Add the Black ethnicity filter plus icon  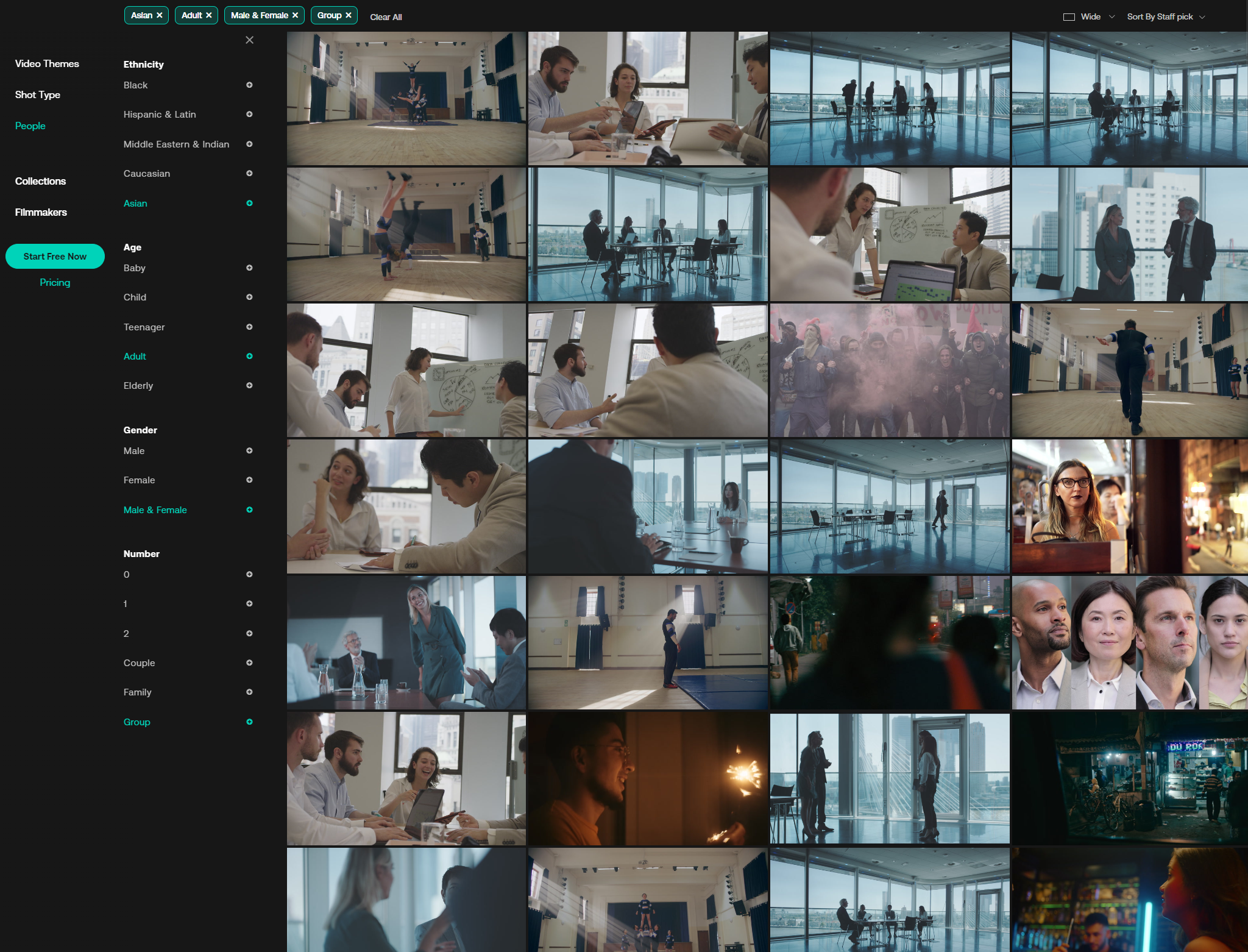pos(249,85)
